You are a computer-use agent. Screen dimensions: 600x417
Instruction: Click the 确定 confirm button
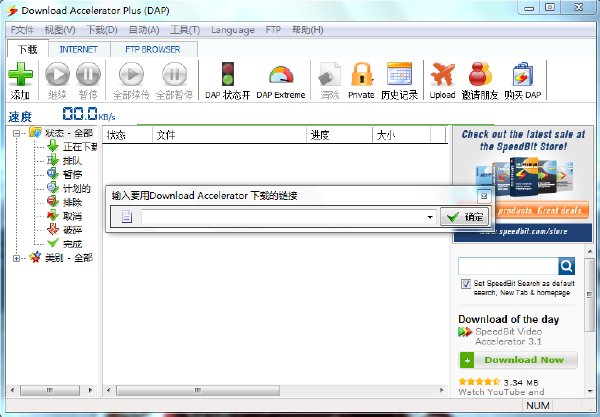pos(465,217)
